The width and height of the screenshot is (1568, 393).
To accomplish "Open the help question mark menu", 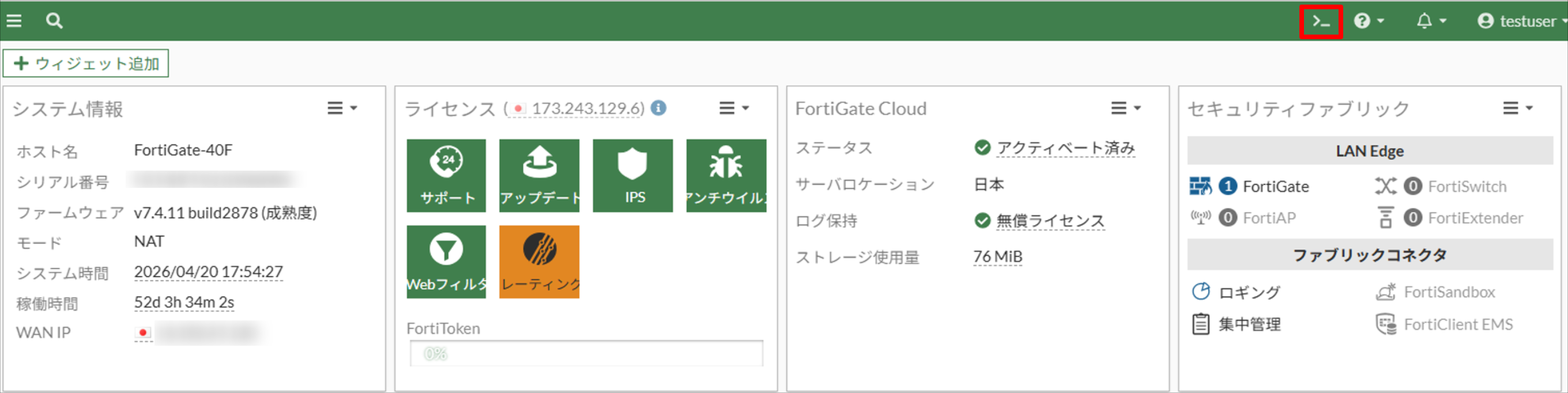I will [x=1369, y=21].
